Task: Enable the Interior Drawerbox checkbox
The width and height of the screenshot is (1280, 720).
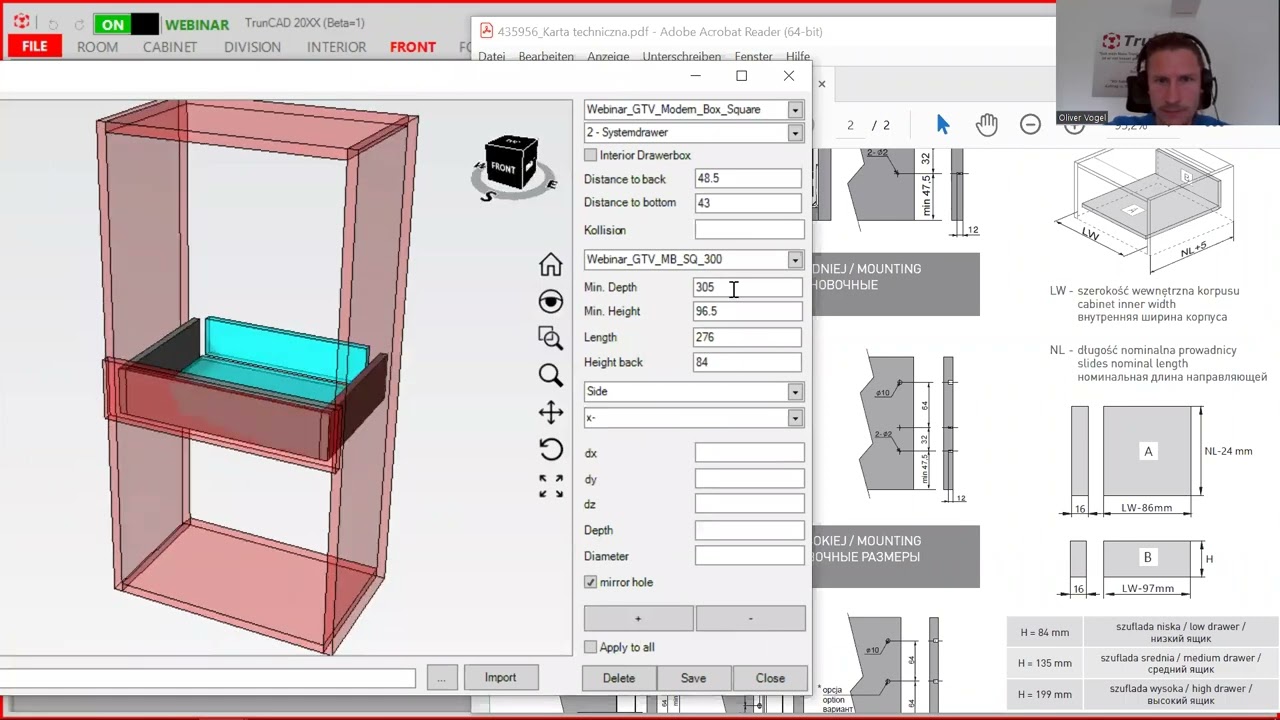Action: point(590,155)
